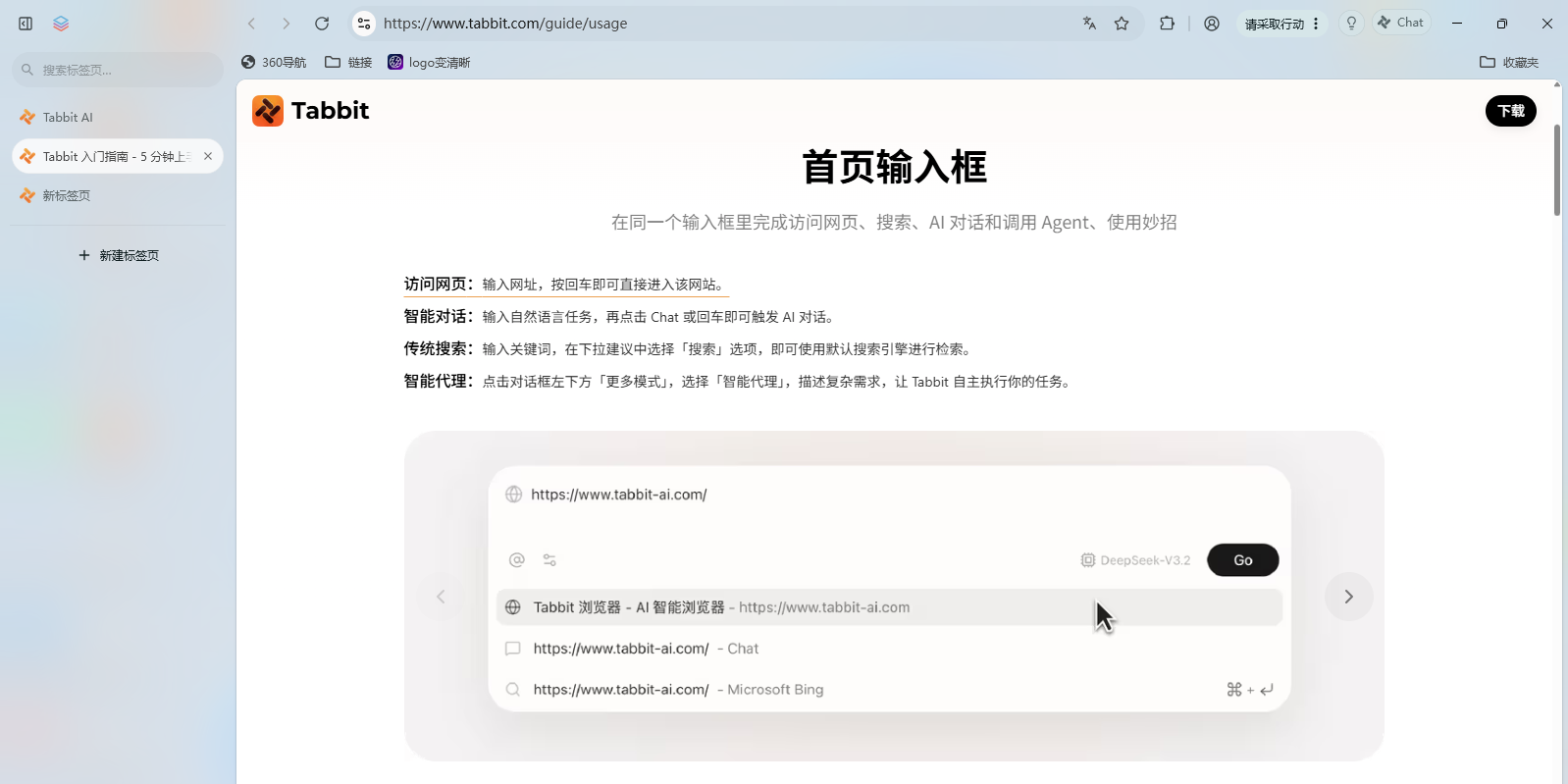Click the input box demo image
The width and height of the screenshot is (1568, 784).
pos(894,596)
